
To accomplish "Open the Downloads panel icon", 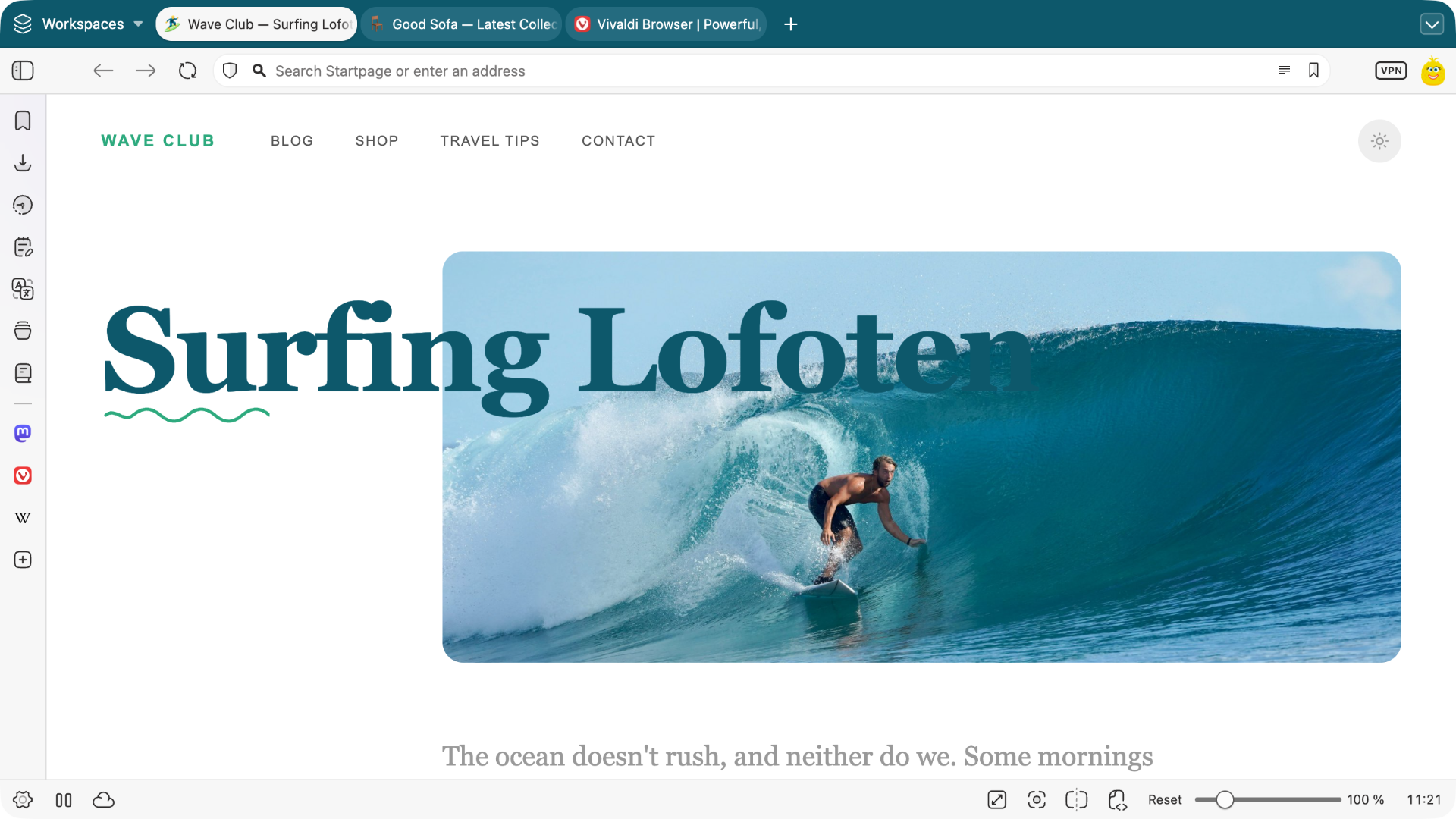I will [23, 163].
